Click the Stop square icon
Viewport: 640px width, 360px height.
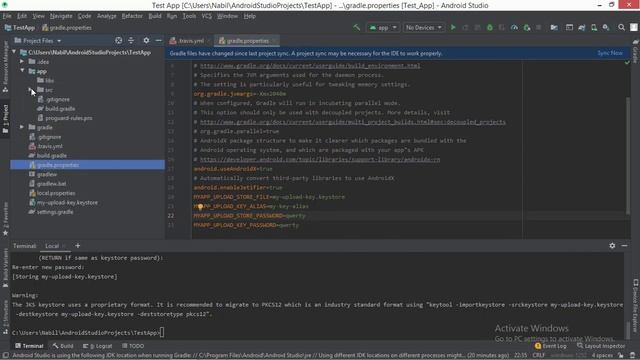[539, 27]
